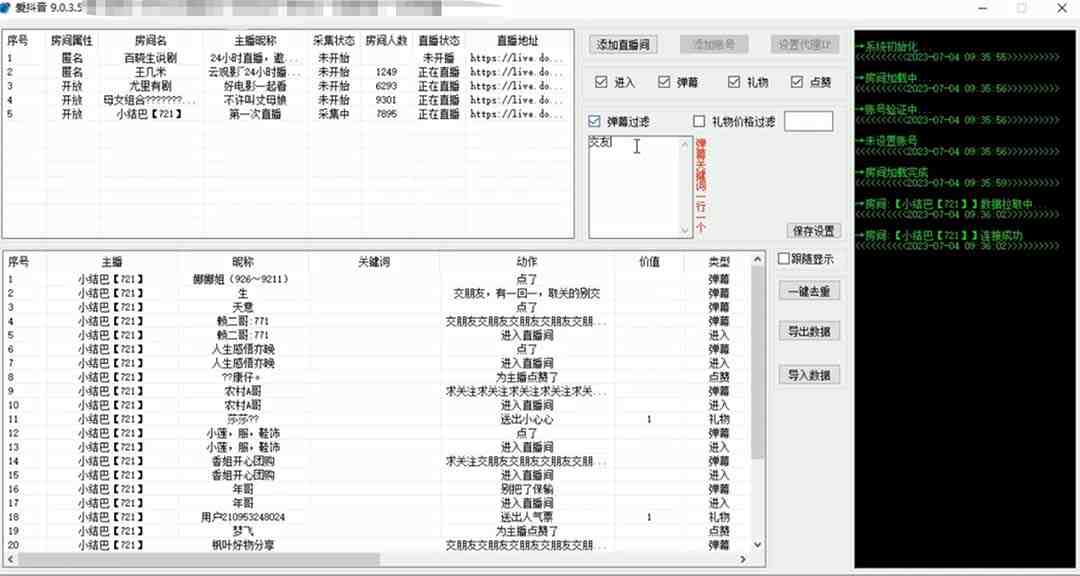The height and width of the screenshot is (576, 1080).
Task: Click 一键去重 to deduplicate records
Action: click(x=810, y=290)
